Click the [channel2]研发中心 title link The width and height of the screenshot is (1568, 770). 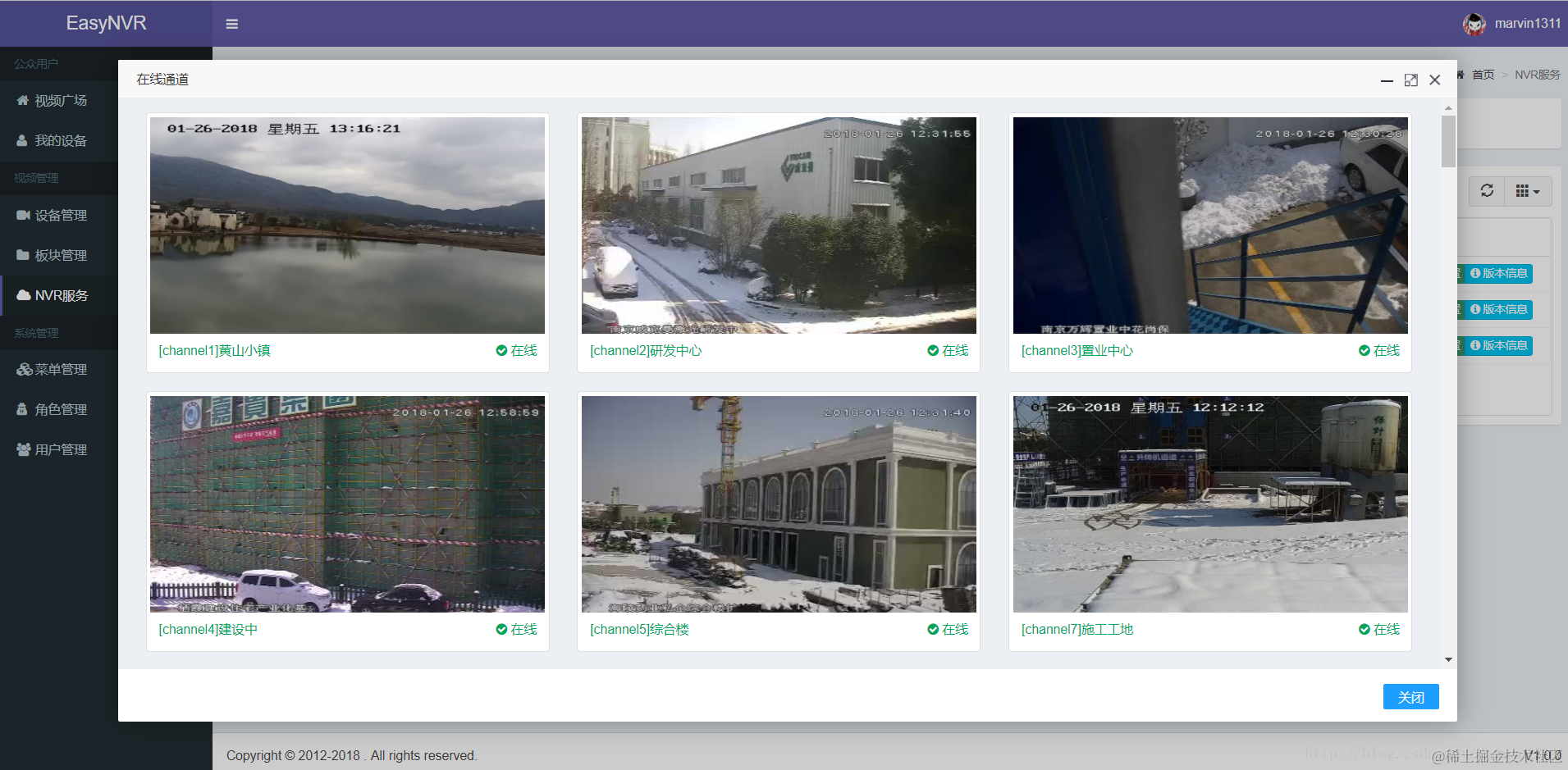[x=646, y=351]
